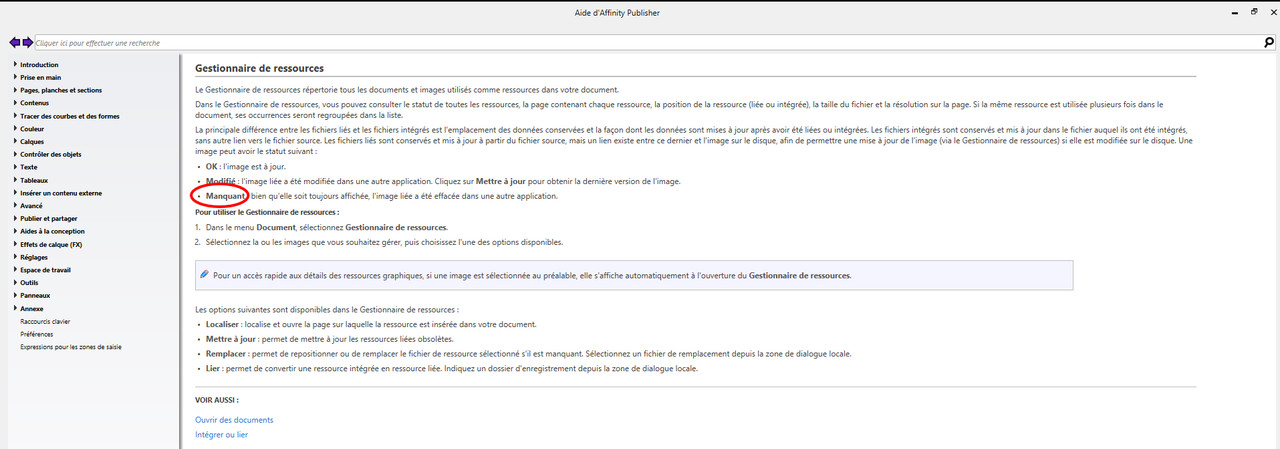
Task: Open the Préférences page
Action: click(35, 335)
